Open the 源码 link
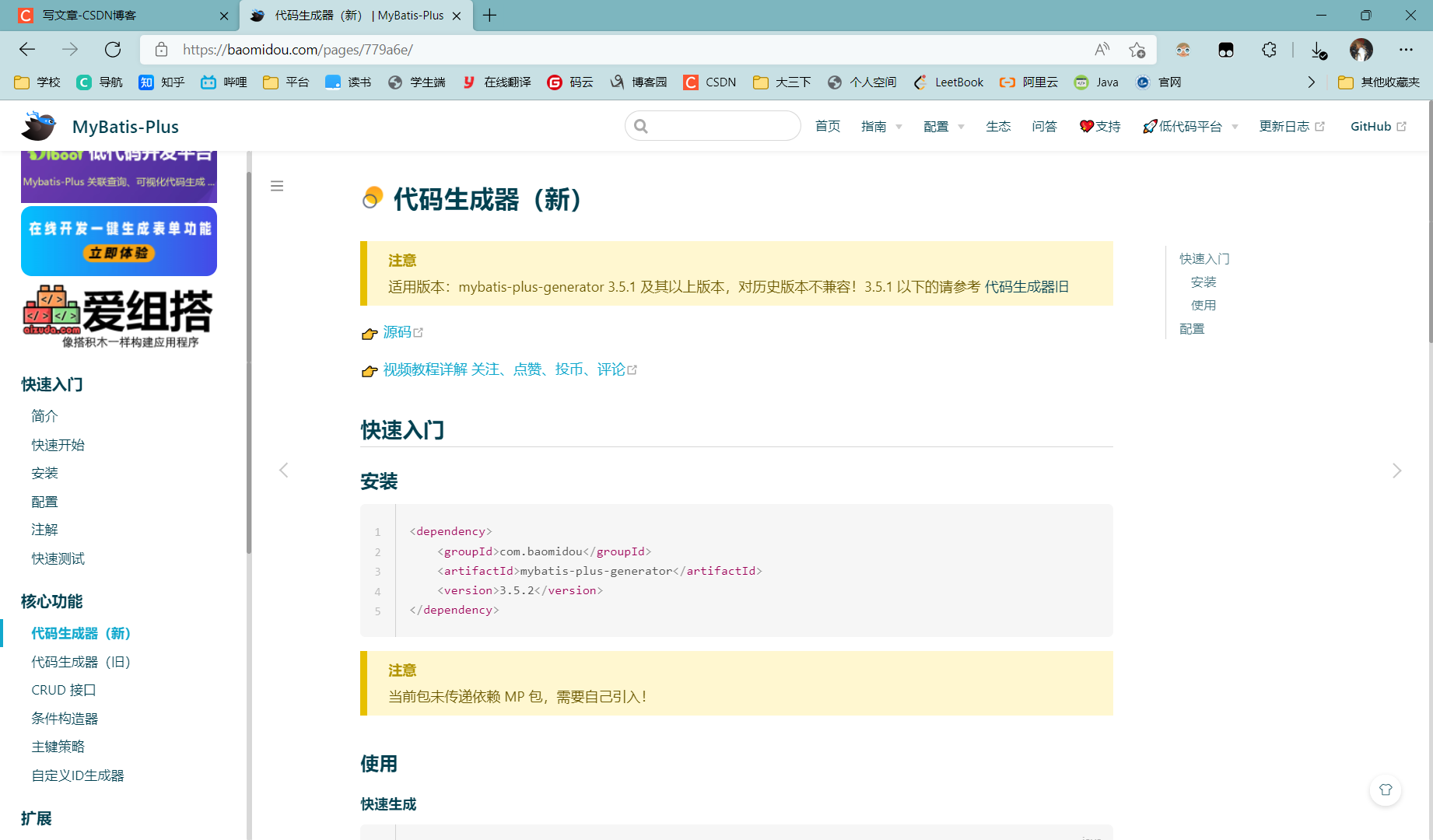 pos(403,332)
